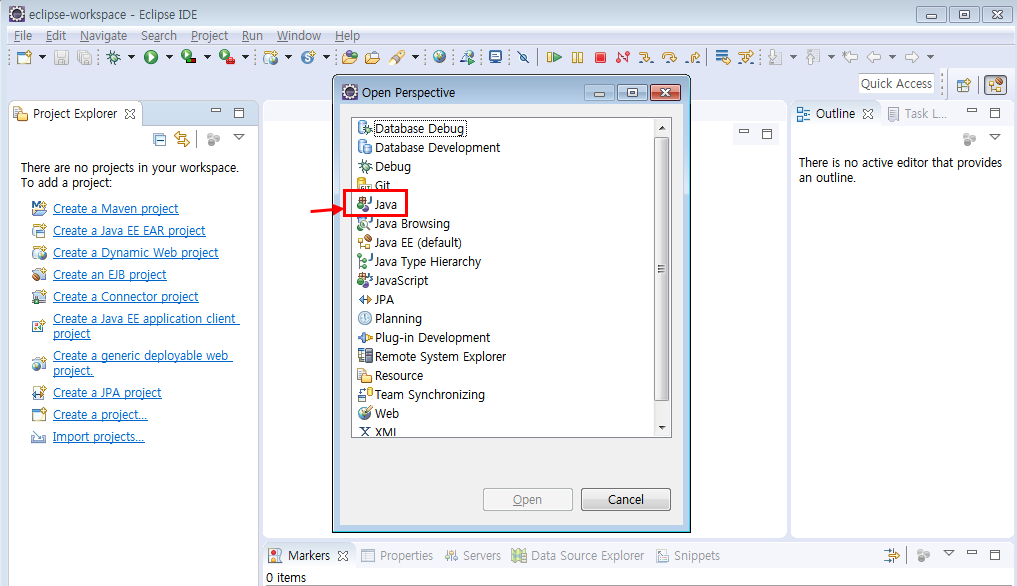Click the Use Step Filters icon
Viewport: 1017px width, 586px height.
pos(747,57)
